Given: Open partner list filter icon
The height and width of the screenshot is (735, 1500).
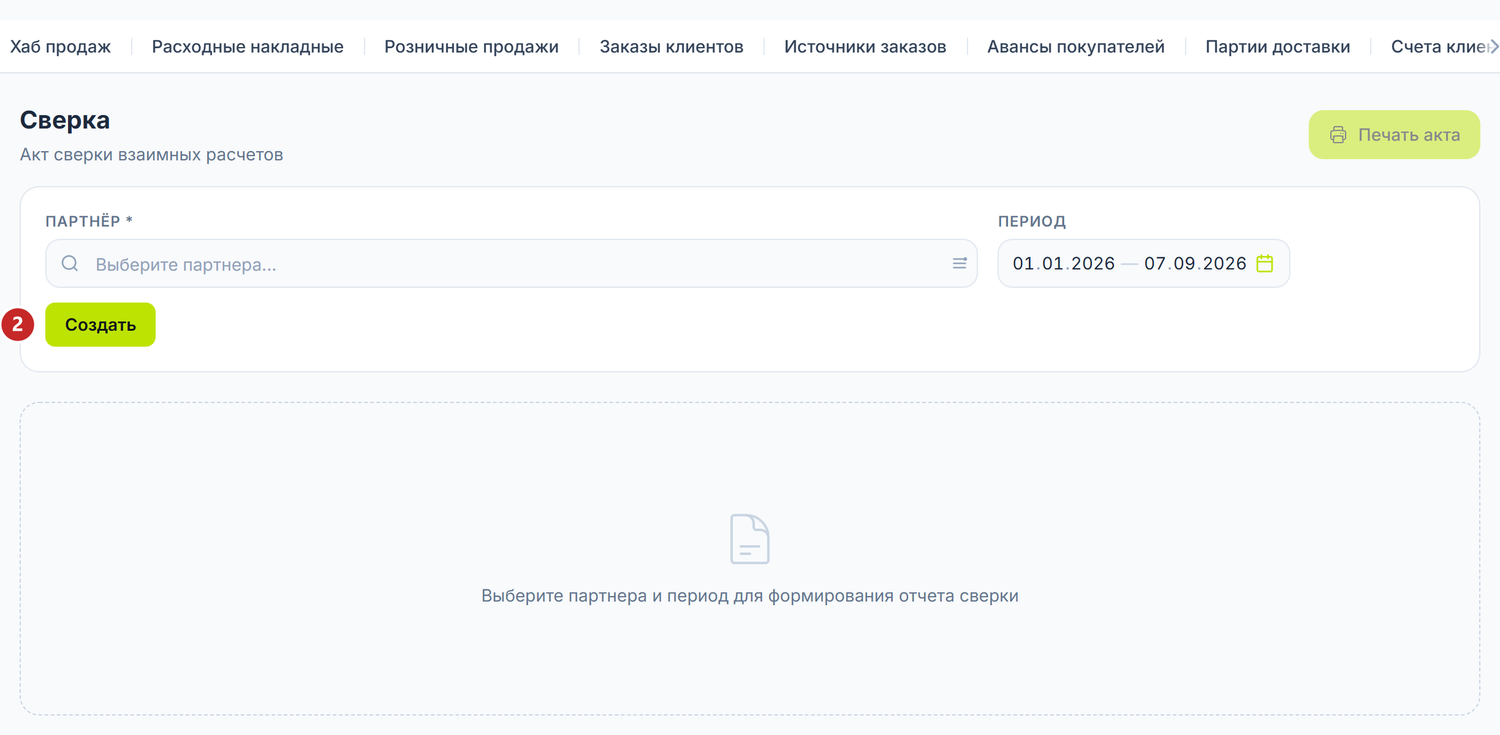Looking at the screenshot, I should [x=959, y=264].
